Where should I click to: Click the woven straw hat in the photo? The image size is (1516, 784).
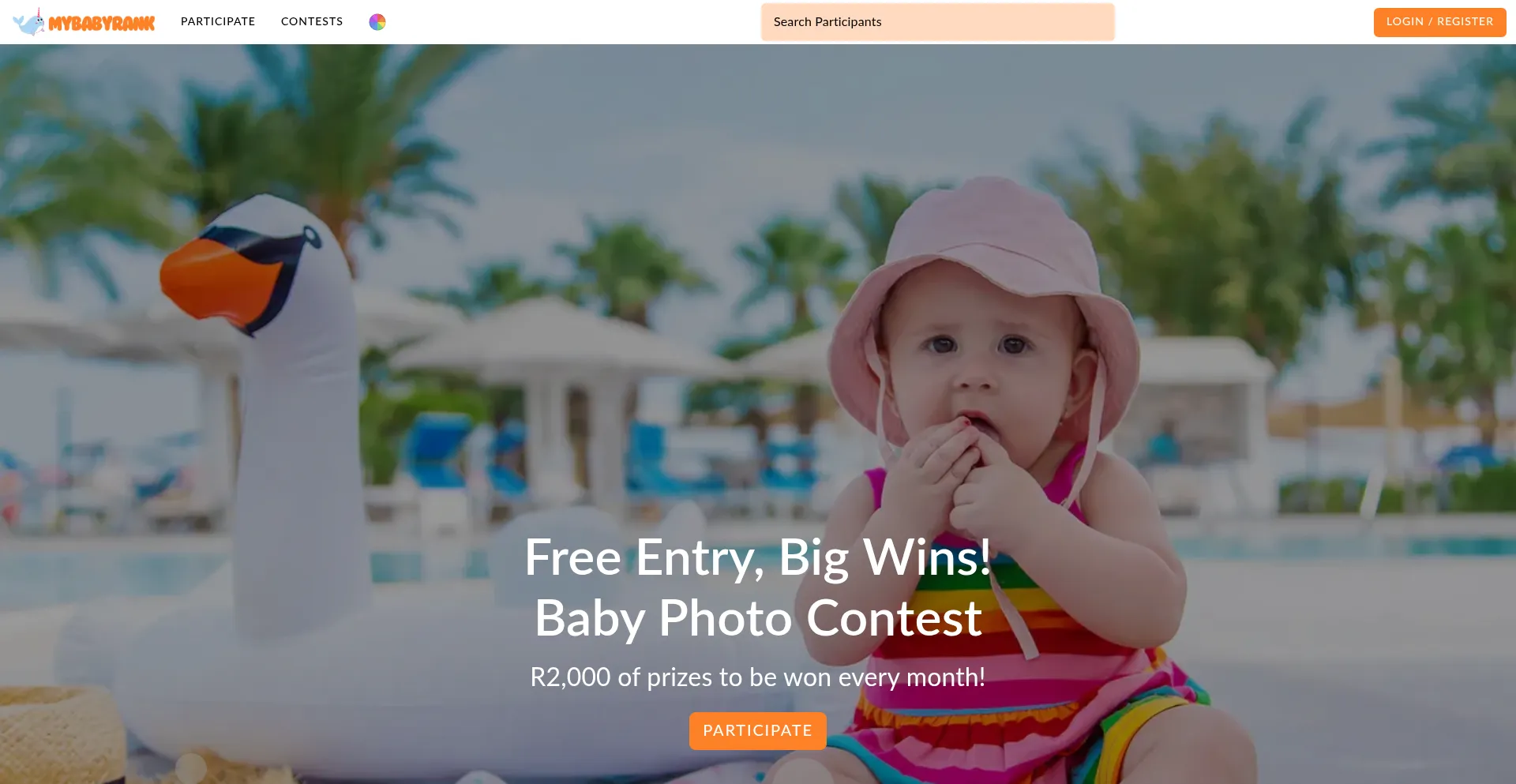point(59,734)
